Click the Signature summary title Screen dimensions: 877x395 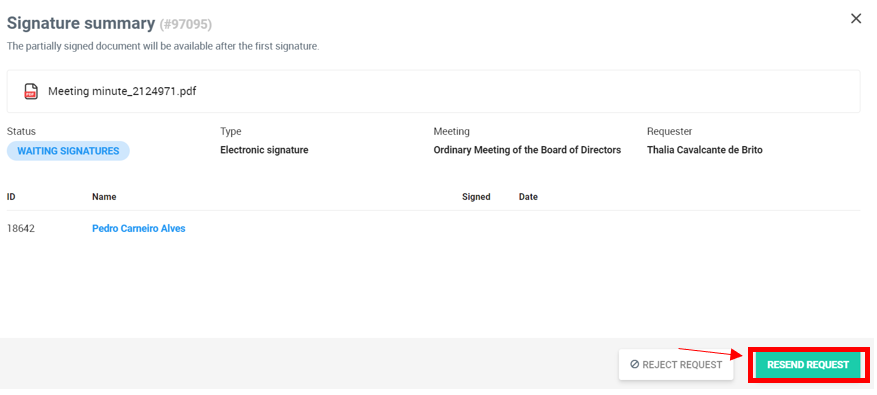[x=81, y=23]
